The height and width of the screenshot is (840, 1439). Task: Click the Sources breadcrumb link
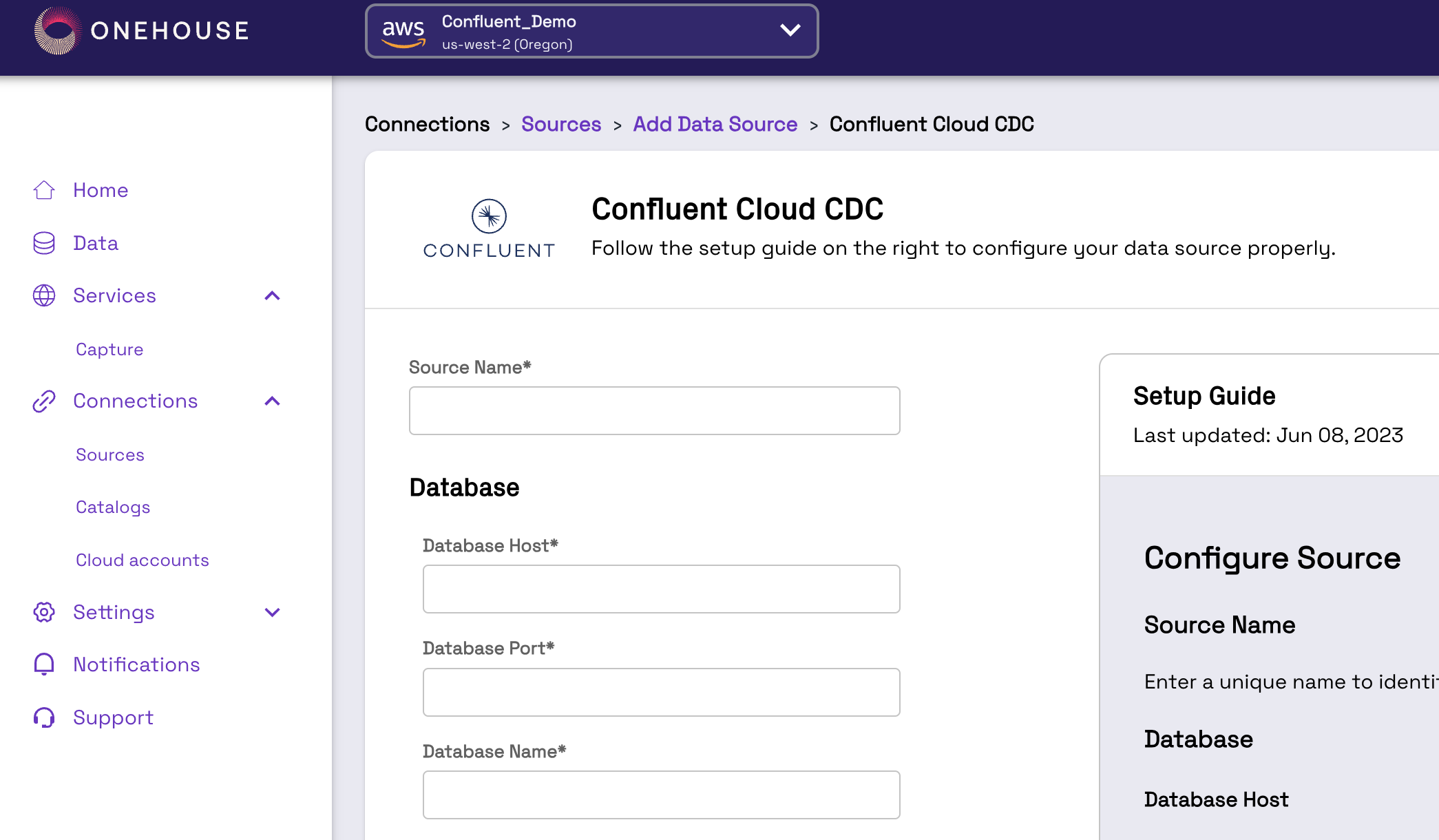pyautogui.click(x=560, y=125)
